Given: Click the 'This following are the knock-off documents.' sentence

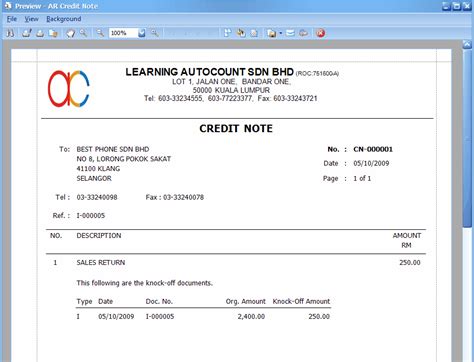Looking at the screenshot, I should click(144, 283).
